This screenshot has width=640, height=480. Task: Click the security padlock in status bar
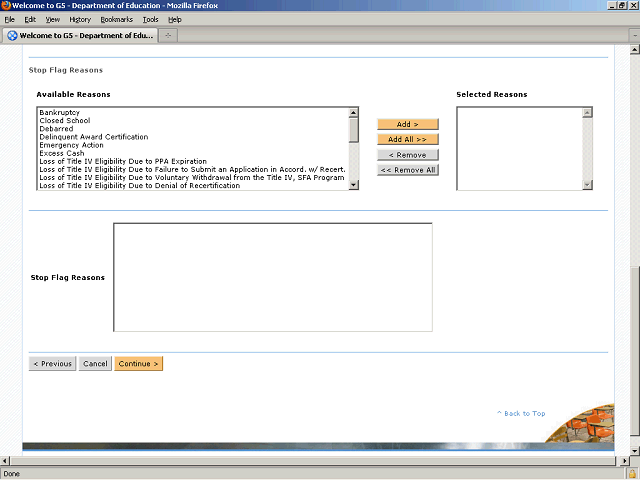point(632,474)
